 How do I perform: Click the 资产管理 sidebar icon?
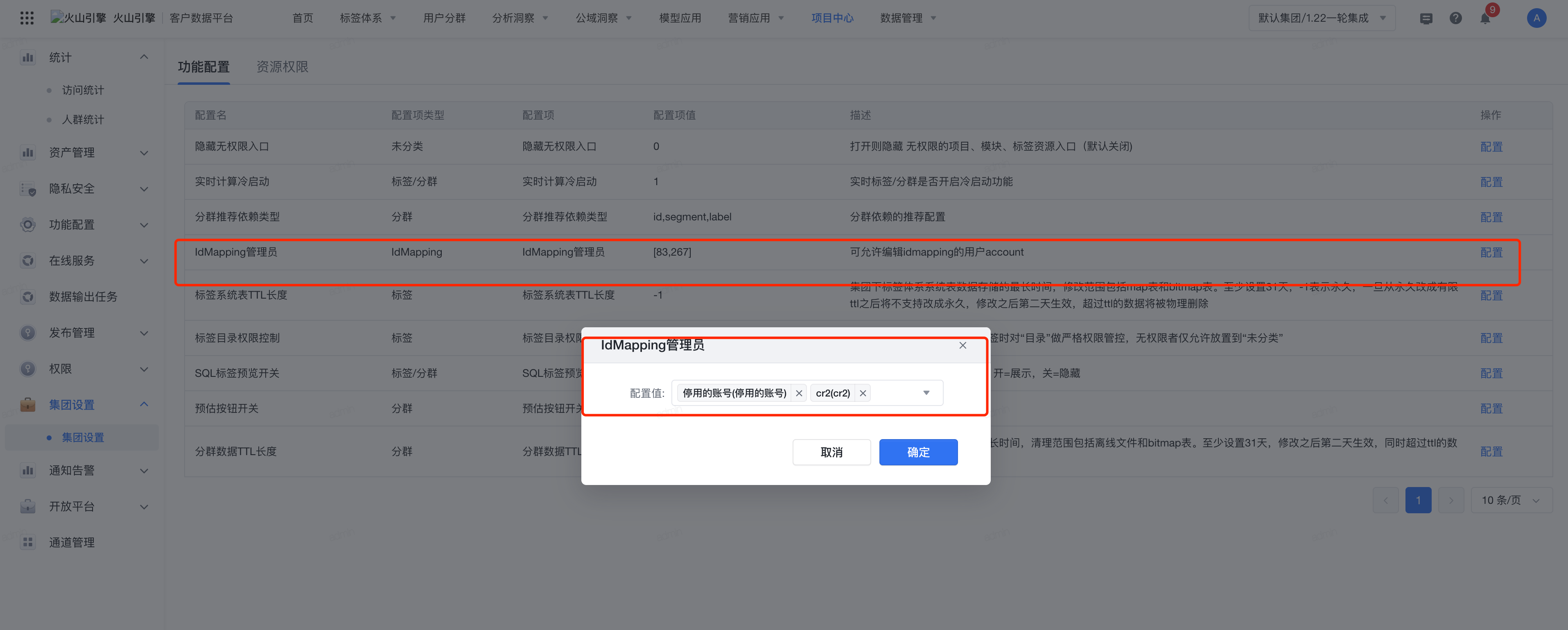pos(27,152)
